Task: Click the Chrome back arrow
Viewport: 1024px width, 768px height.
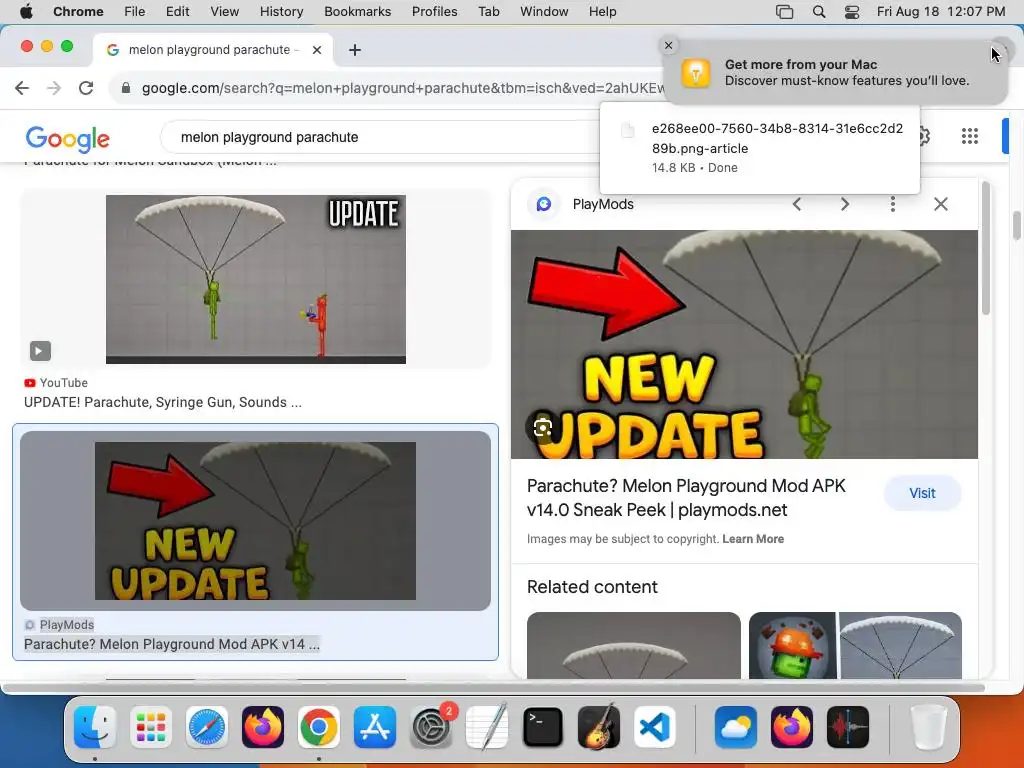Action: point(22,88)
